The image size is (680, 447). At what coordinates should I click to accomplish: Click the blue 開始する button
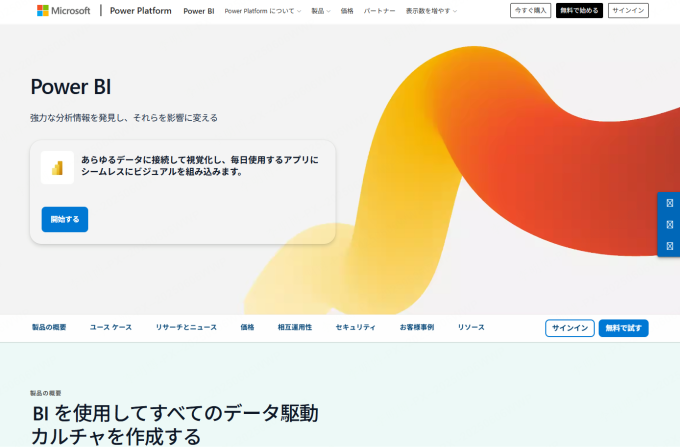[x=65, y=219]
